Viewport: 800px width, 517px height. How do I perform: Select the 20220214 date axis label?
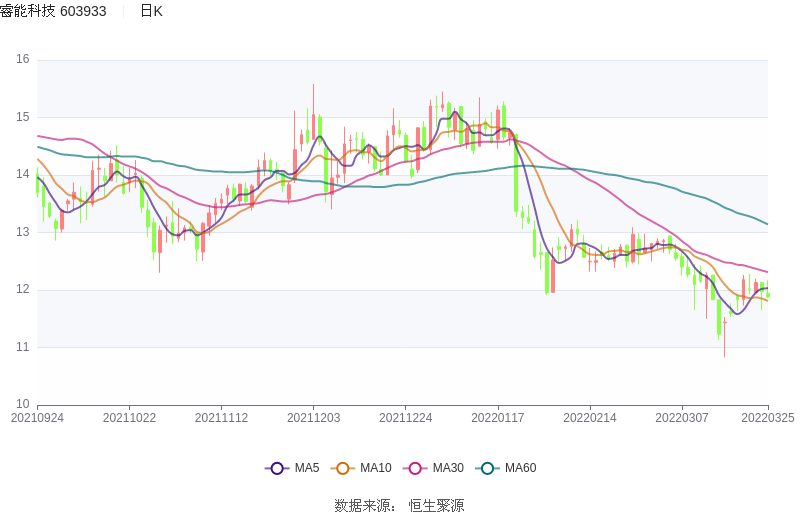[589, 418]
